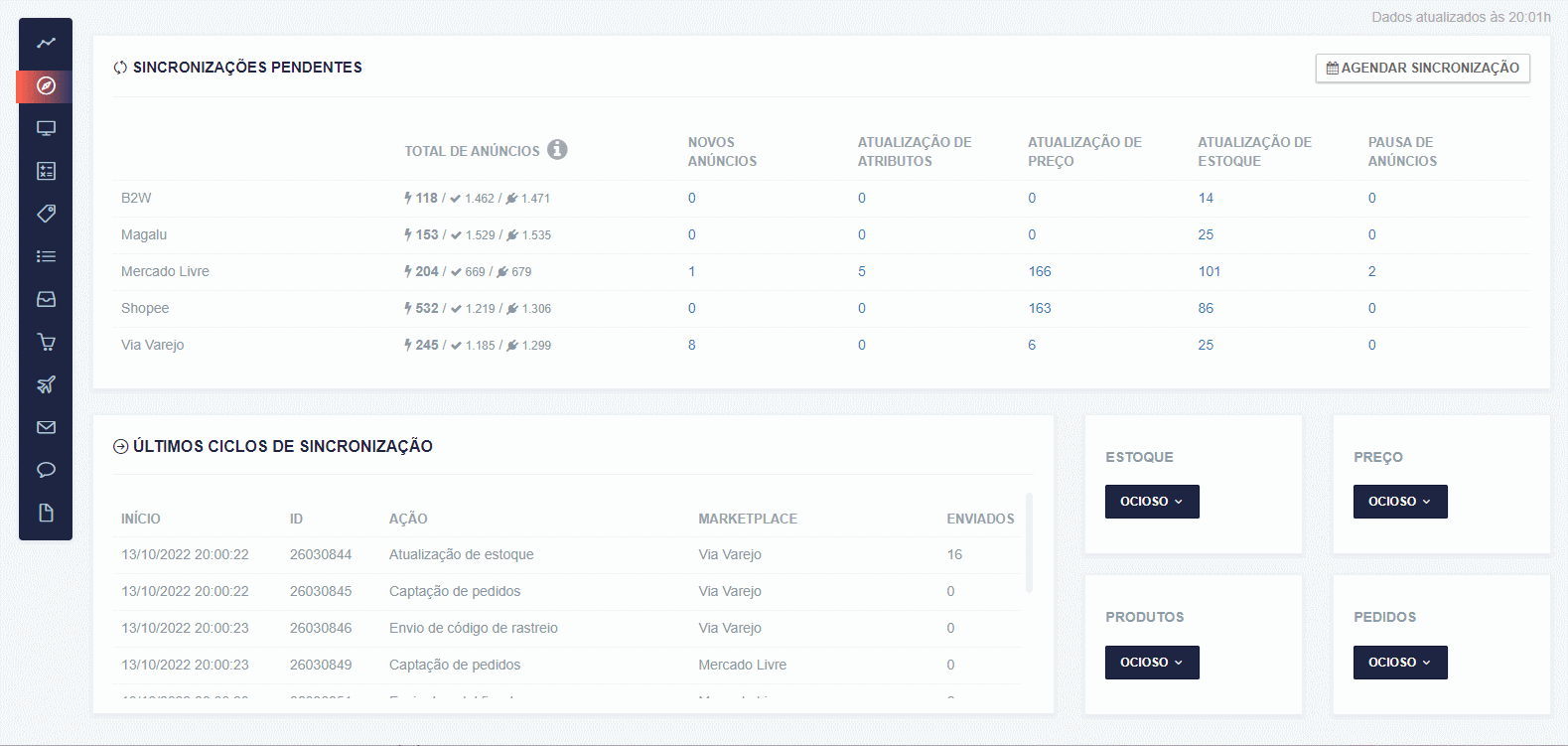Click Pausa de Anúncios column header
The image size is (1568, 746).
pyautogui.click(x=1402, y=151)
